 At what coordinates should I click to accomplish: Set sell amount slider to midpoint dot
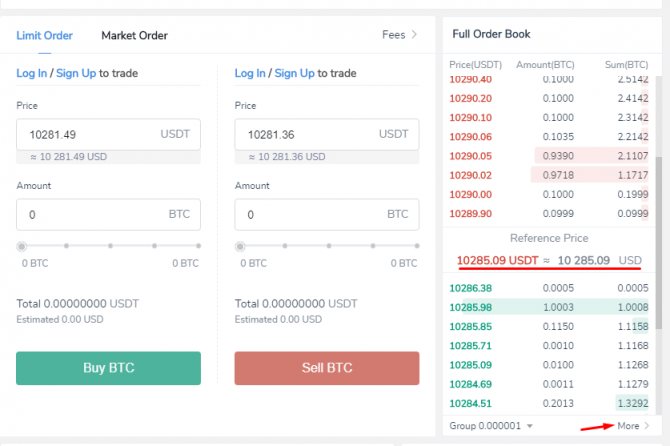click(329, 246)
